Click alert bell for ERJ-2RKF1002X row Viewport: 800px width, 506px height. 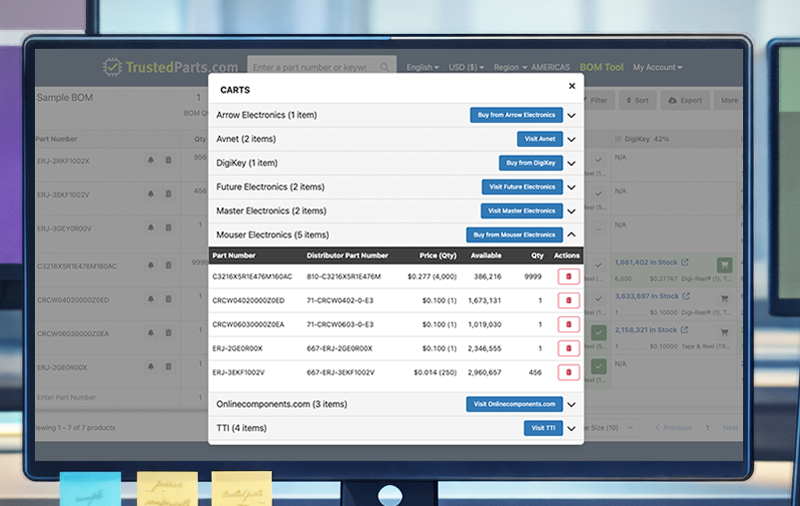151,160
